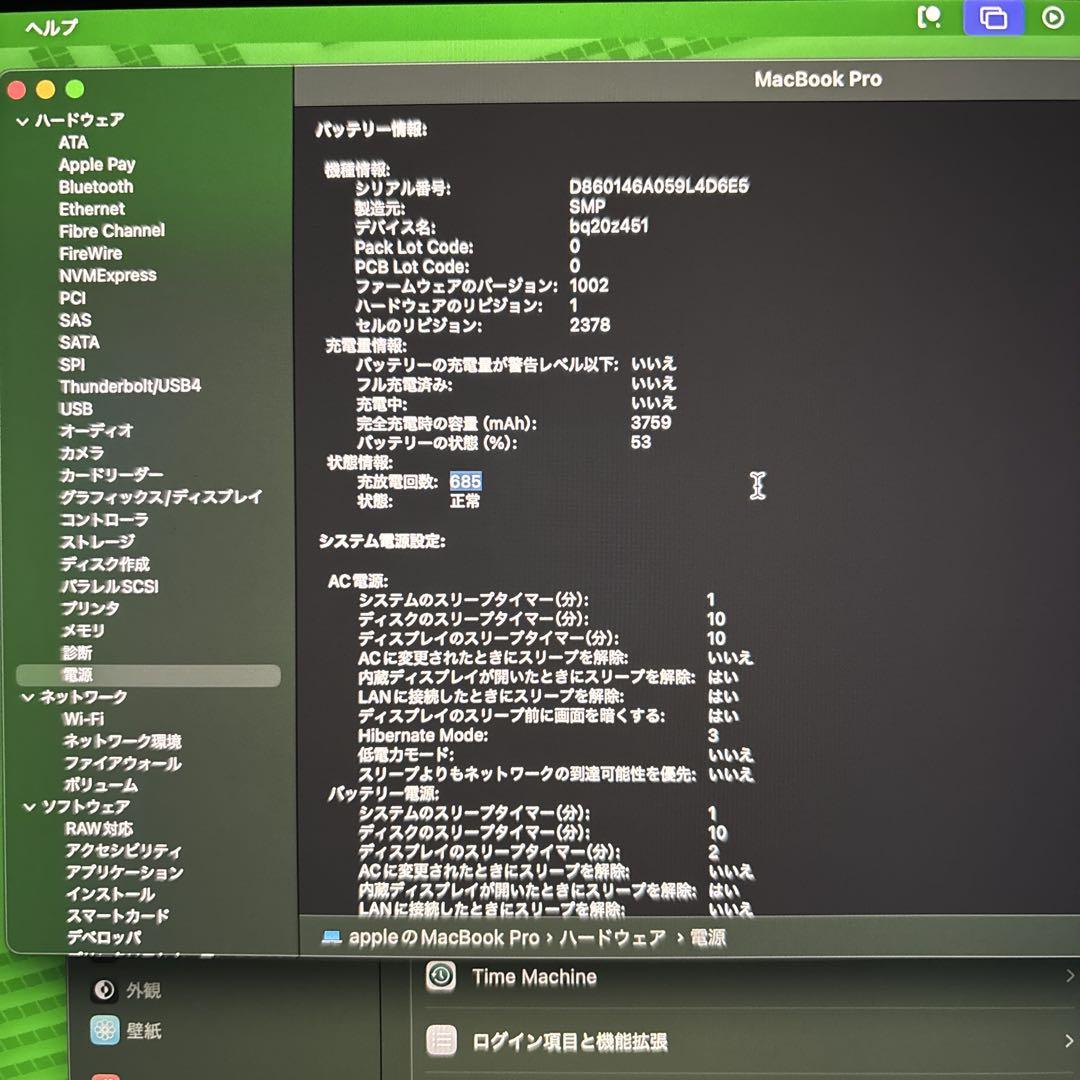Select カメラ in the sidebar

coord(82,453)
